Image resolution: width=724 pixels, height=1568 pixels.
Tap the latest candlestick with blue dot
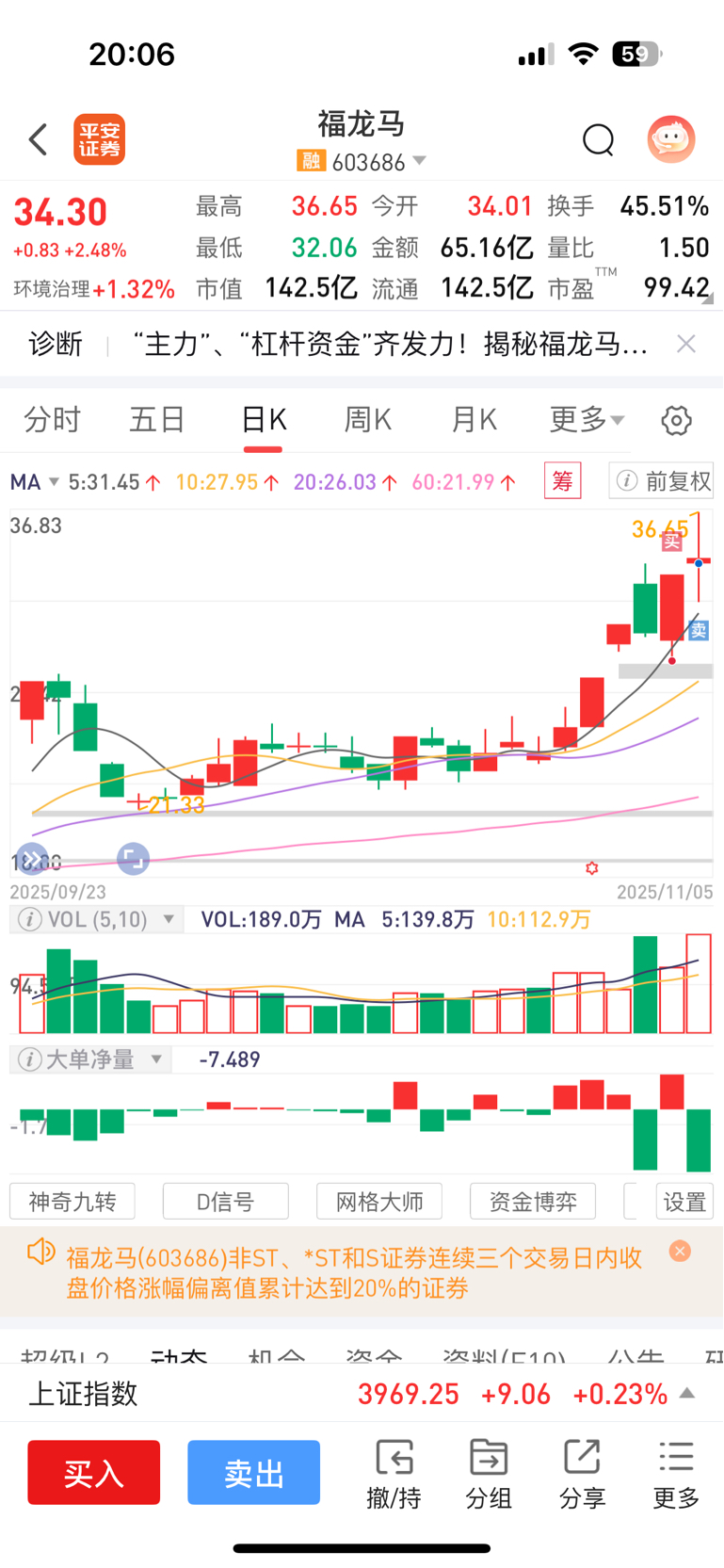[699, 561]
